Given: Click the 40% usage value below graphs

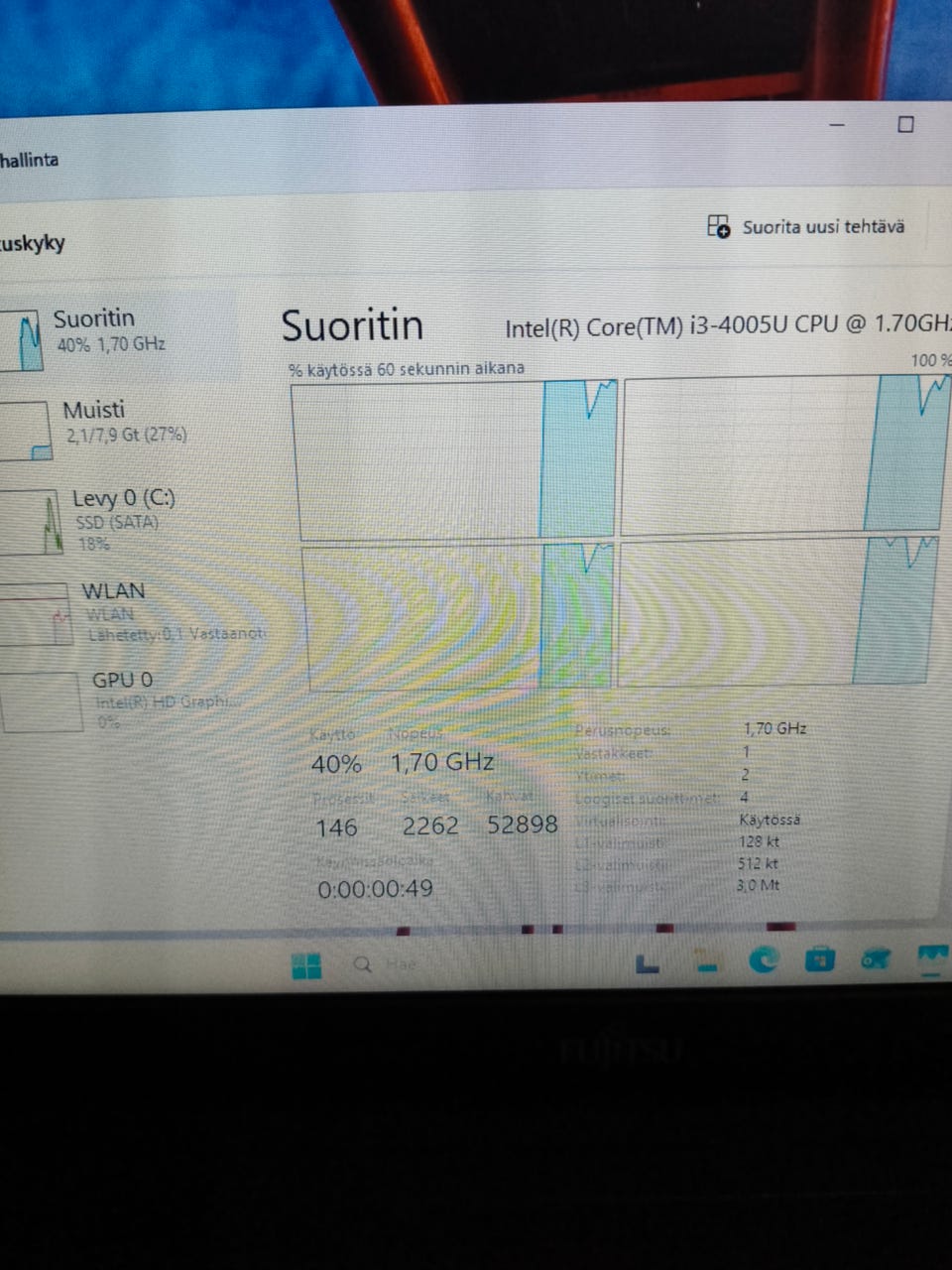Looking at the screenshot, I should click(x=336, y=764).
